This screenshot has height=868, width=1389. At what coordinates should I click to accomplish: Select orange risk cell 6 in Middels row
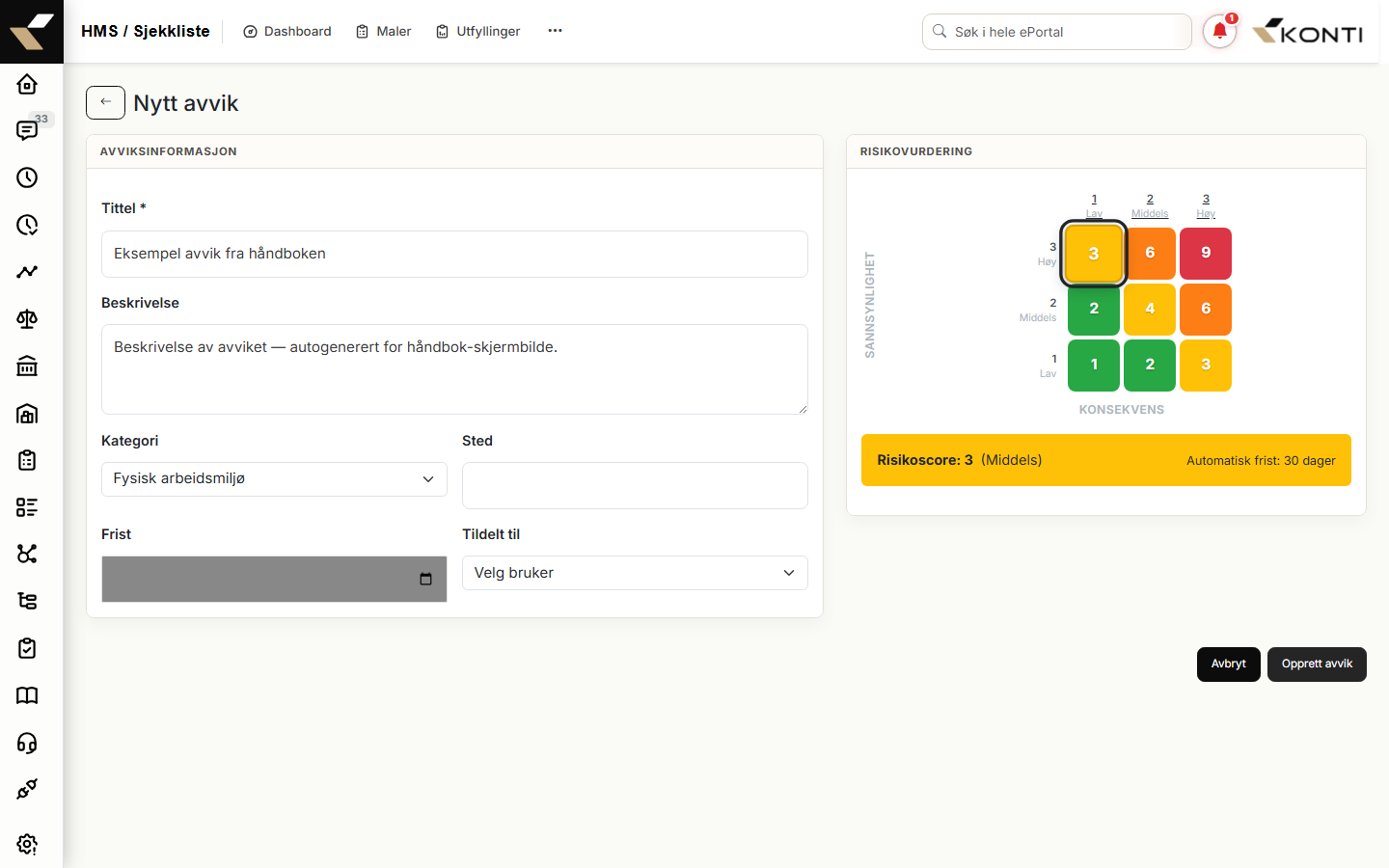coord(1206,310)
